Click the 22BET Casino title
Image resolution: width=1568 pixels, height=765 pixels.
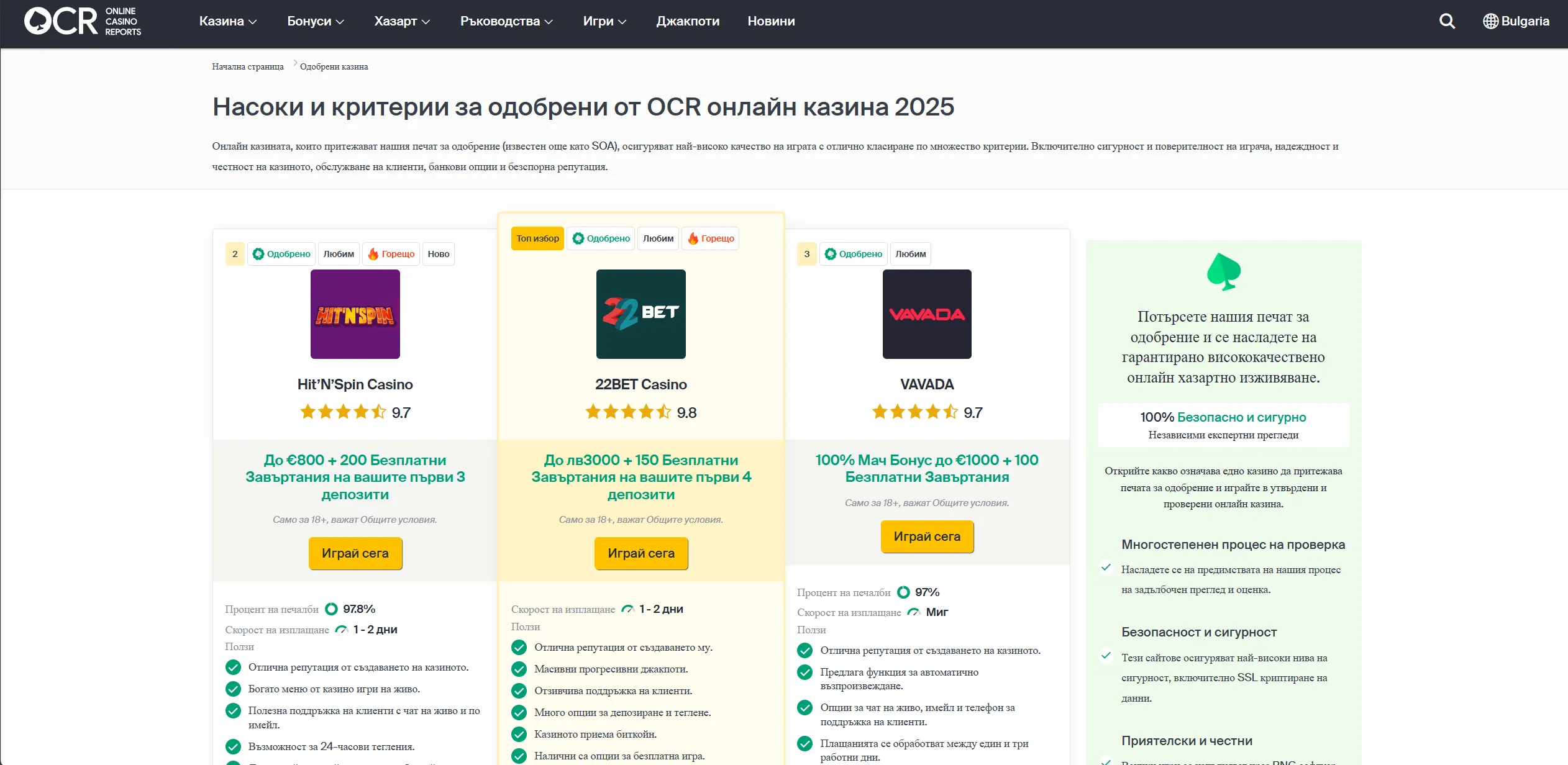pos(641,384)
